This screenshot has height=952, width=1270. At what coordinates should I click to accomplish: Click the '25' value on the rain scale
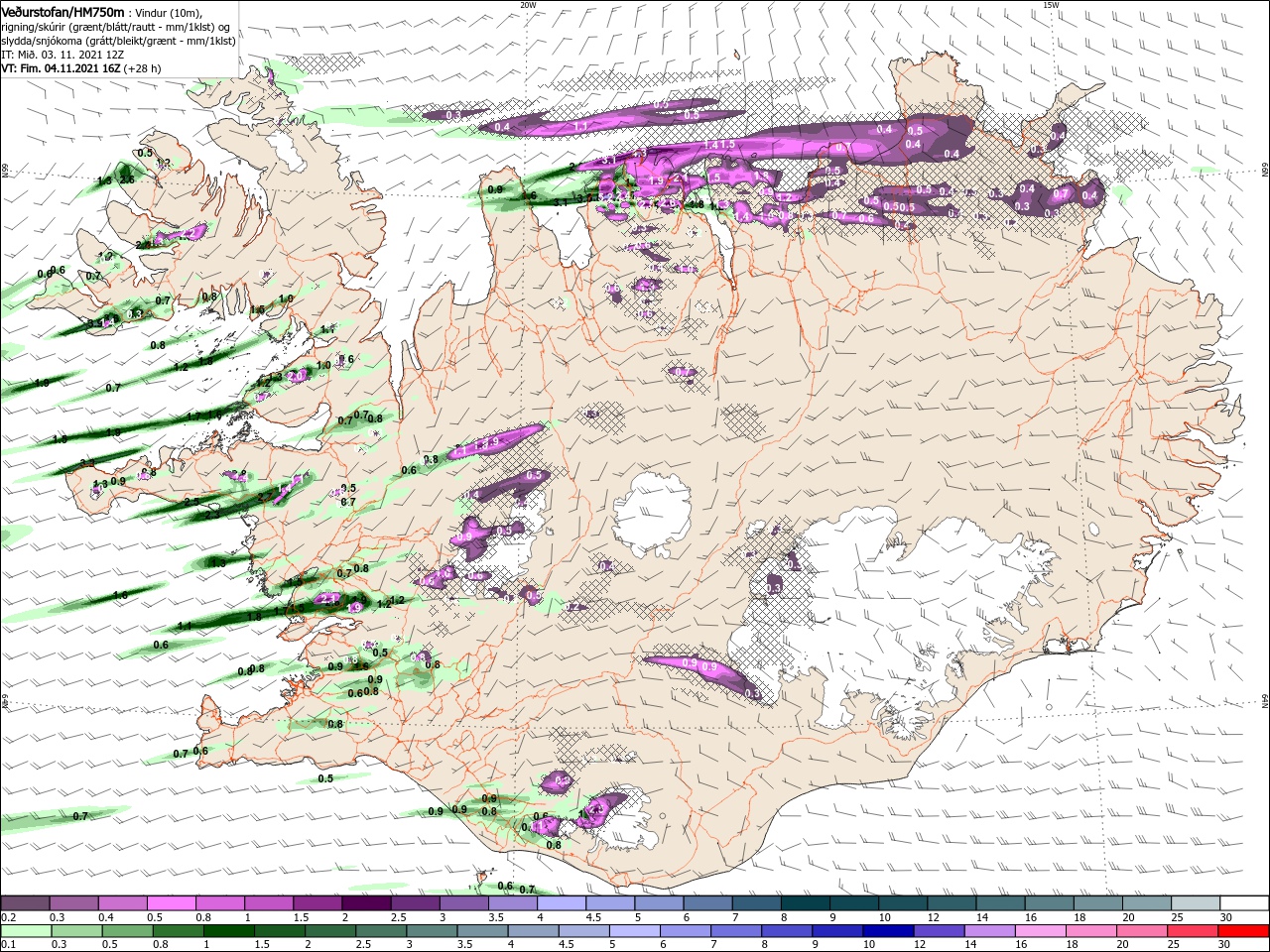(1174, 945)
